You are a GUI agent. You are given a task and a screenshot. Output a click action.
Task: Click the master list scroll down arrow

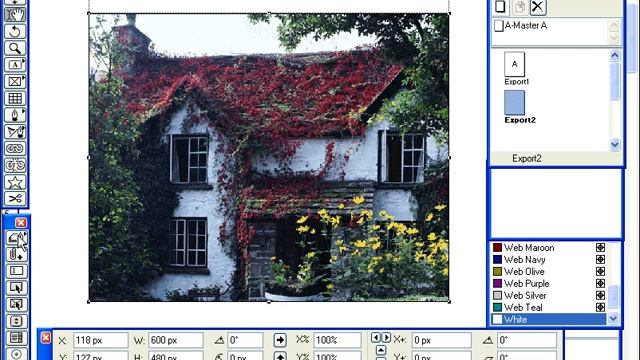coord(614,38)
